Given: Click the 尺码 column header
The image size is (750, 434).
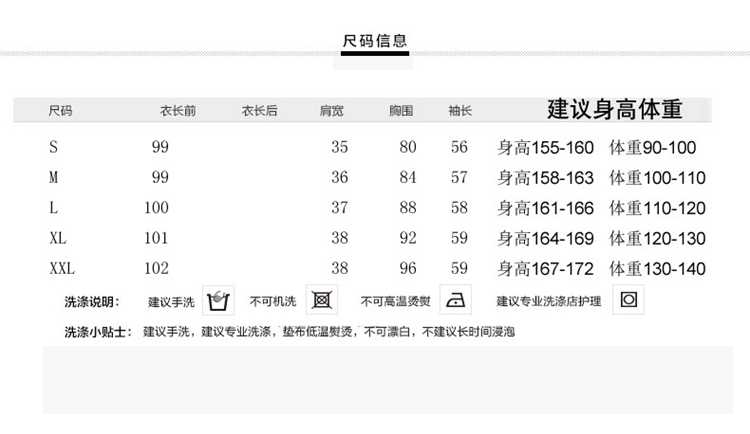Looking at the screenshot, I should (x=60, y=111).
